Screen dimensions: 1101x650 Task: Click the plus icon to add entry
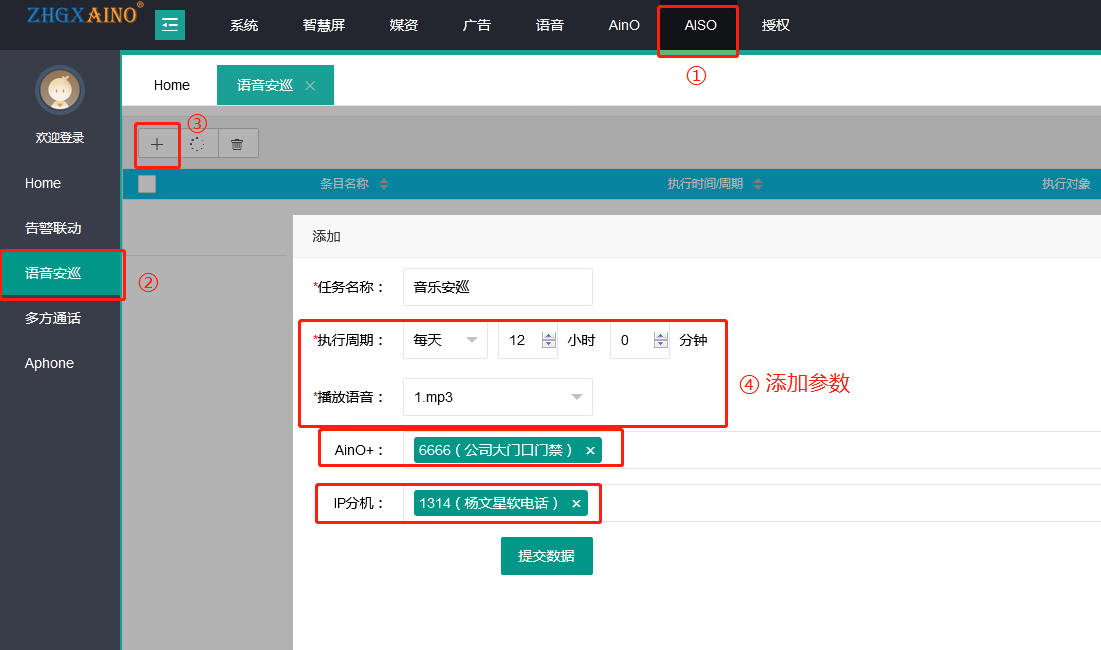(x=157, y=144)
